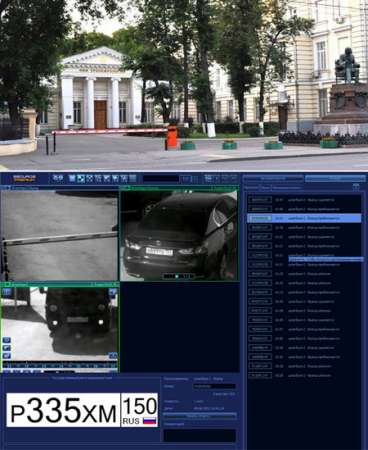Click the plate number field beside recognized plate
This screenshot has width=368, height=450.
pyautogui.click(x=214, y=386)
